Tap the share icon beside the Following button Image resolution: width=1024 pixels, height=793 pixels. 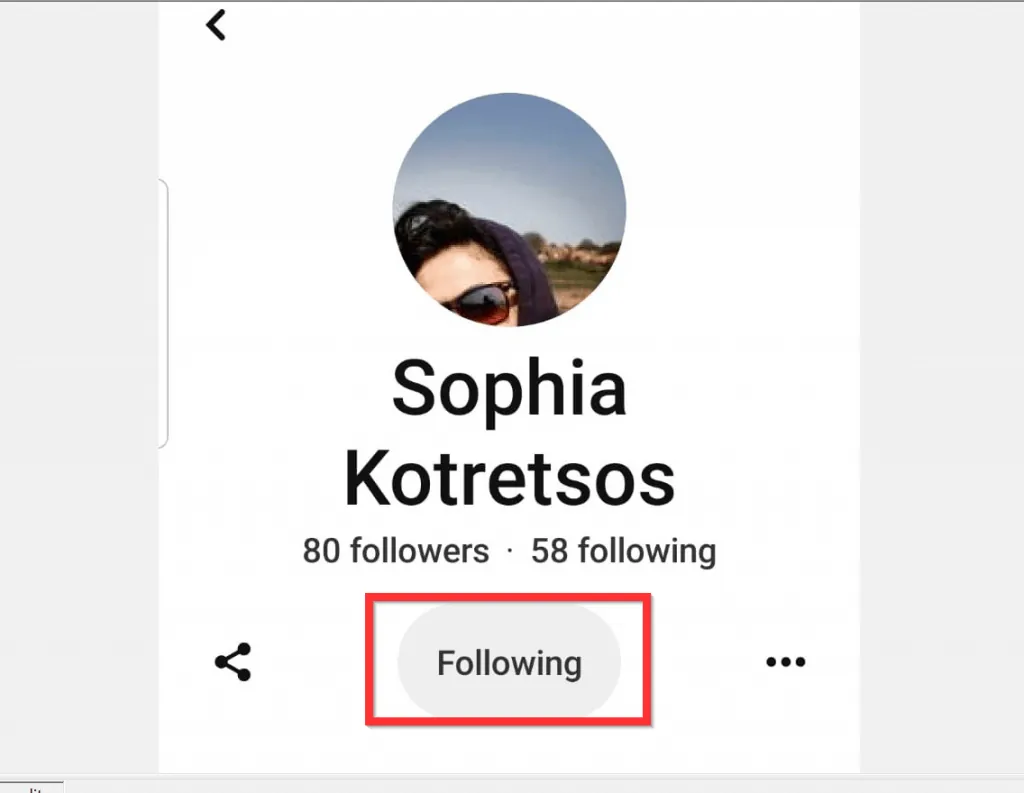click(x=232, y=660)
